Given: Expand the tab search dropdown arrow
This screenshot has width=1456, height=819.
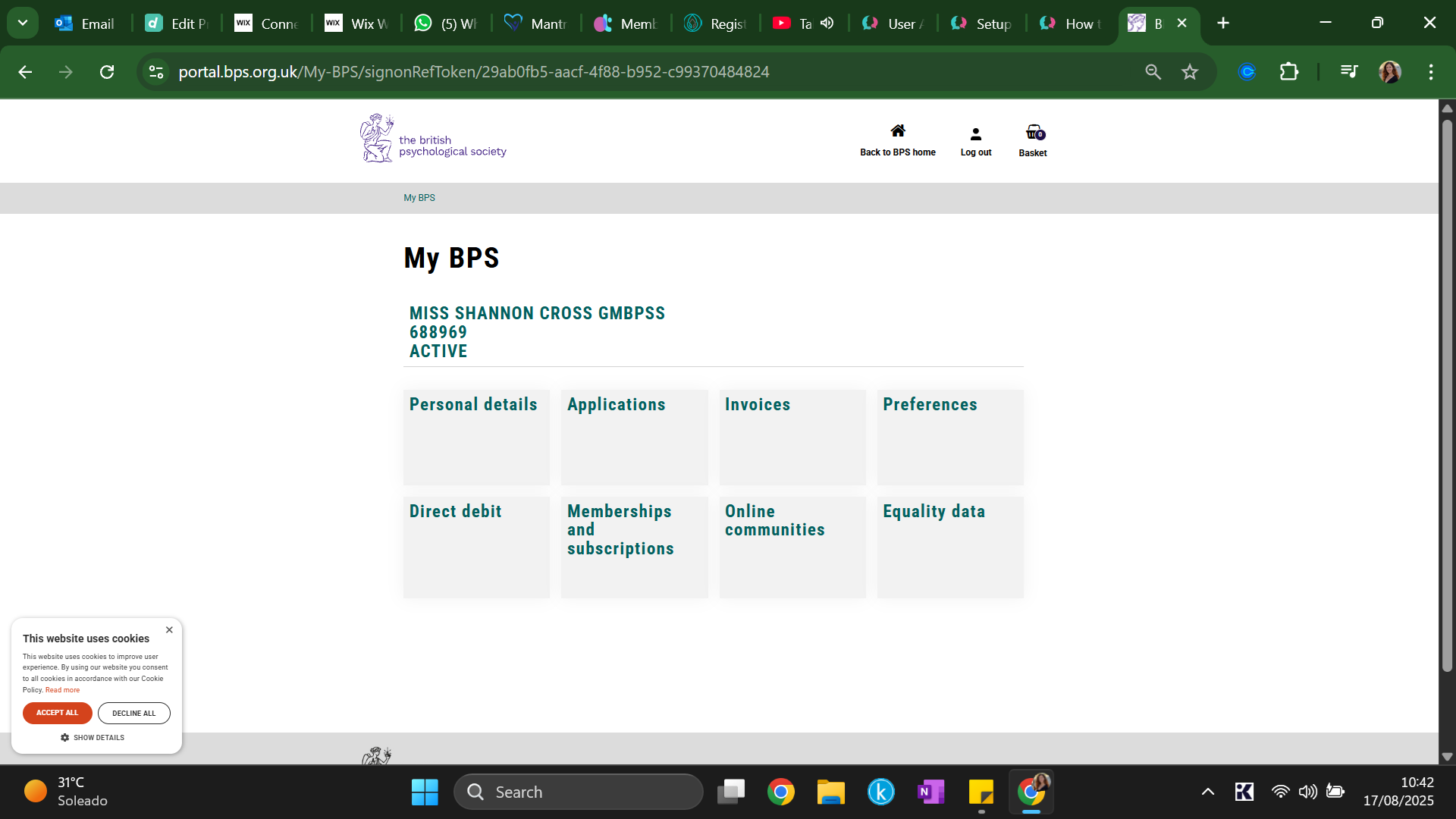Looking at the screenshot, I should (x=23, y=23).
